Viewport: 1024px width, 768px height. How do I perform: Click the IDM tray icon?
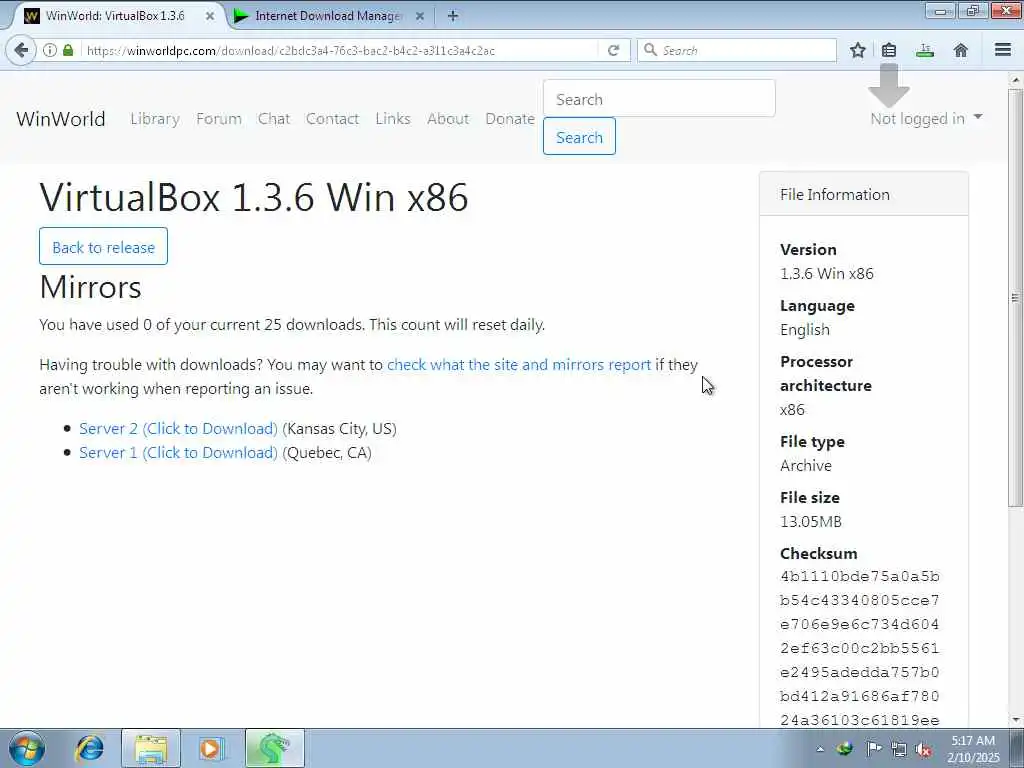click(x=845, y=748)
